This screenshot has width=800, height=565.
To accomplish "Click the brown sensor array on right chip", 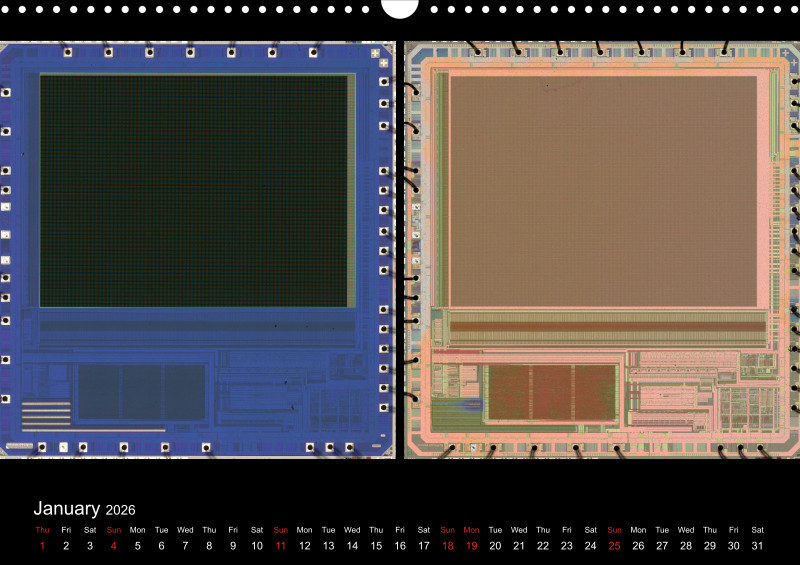I will [x=603, y=190].
